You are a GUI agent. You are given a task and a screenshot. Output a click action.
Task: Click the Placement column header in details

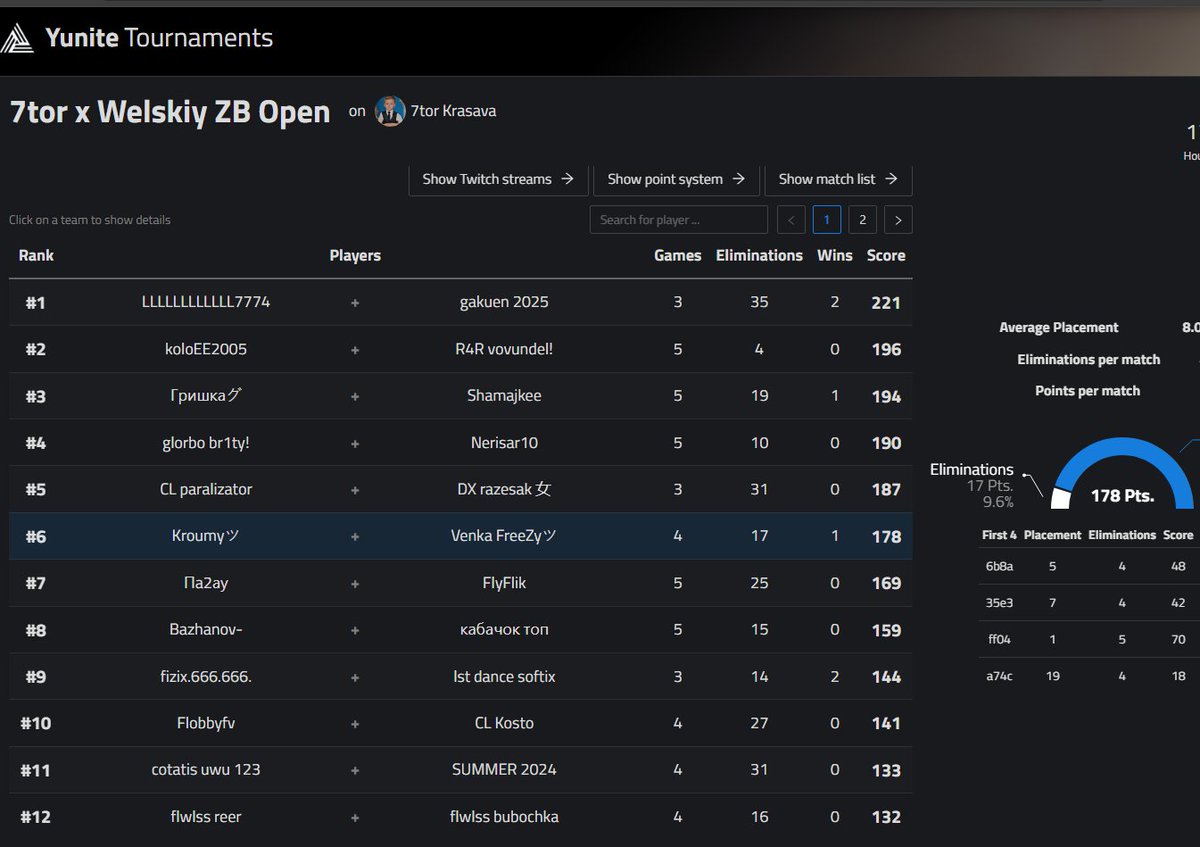click(x=1052, y=535)
